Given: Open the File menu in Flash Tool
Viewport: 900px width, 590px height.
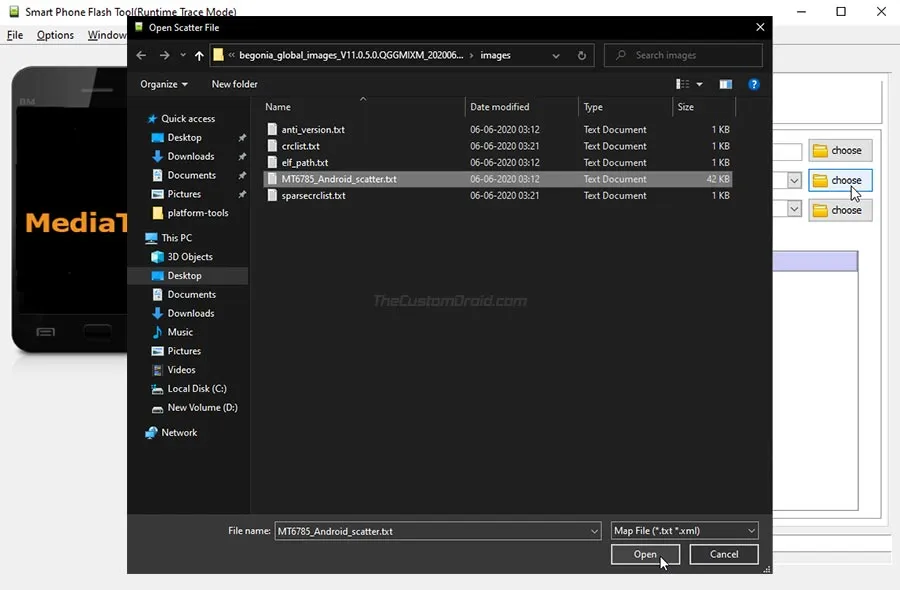Looking at the screenshot, I should (14, 34).
